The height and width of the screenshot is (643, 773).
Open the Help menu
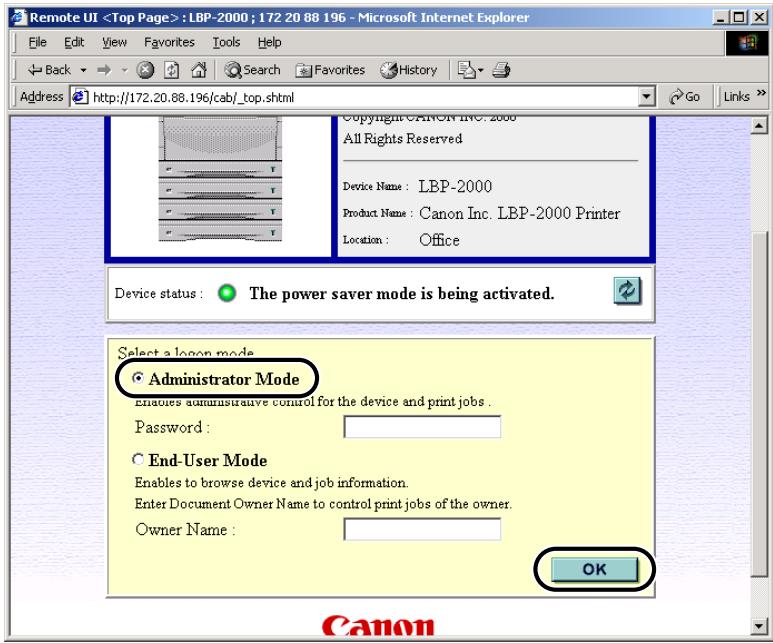(270, 42)
